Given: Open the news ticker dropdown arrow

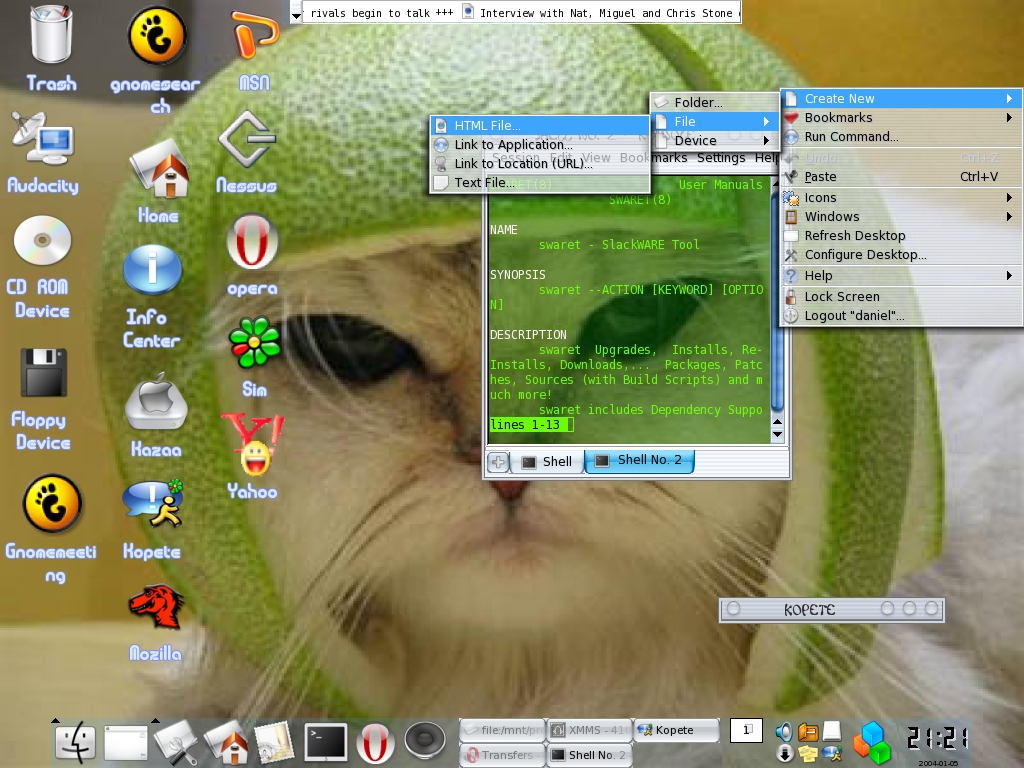Looking at the screenshot, I should (296, 14).
